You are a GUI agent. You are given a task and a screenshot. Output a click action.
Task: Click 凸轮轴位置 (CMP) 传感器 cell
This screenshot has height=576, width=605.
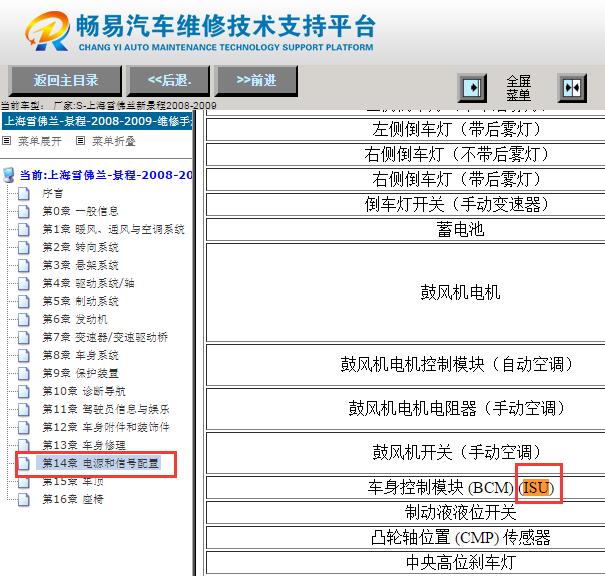pyautogui.click(x=406, y=538)
